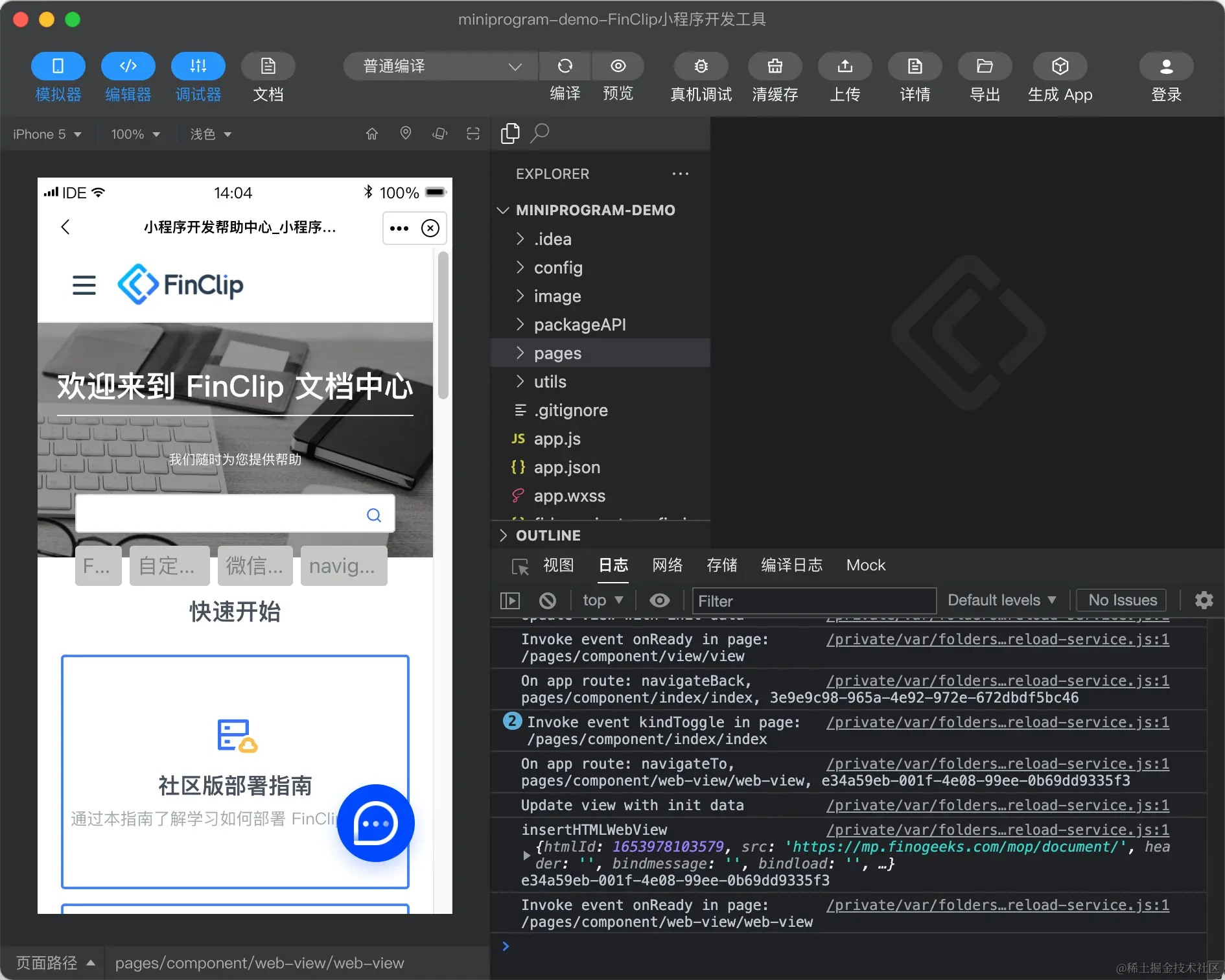
Task: Focus the console Filter field
Action: point(815,601)
